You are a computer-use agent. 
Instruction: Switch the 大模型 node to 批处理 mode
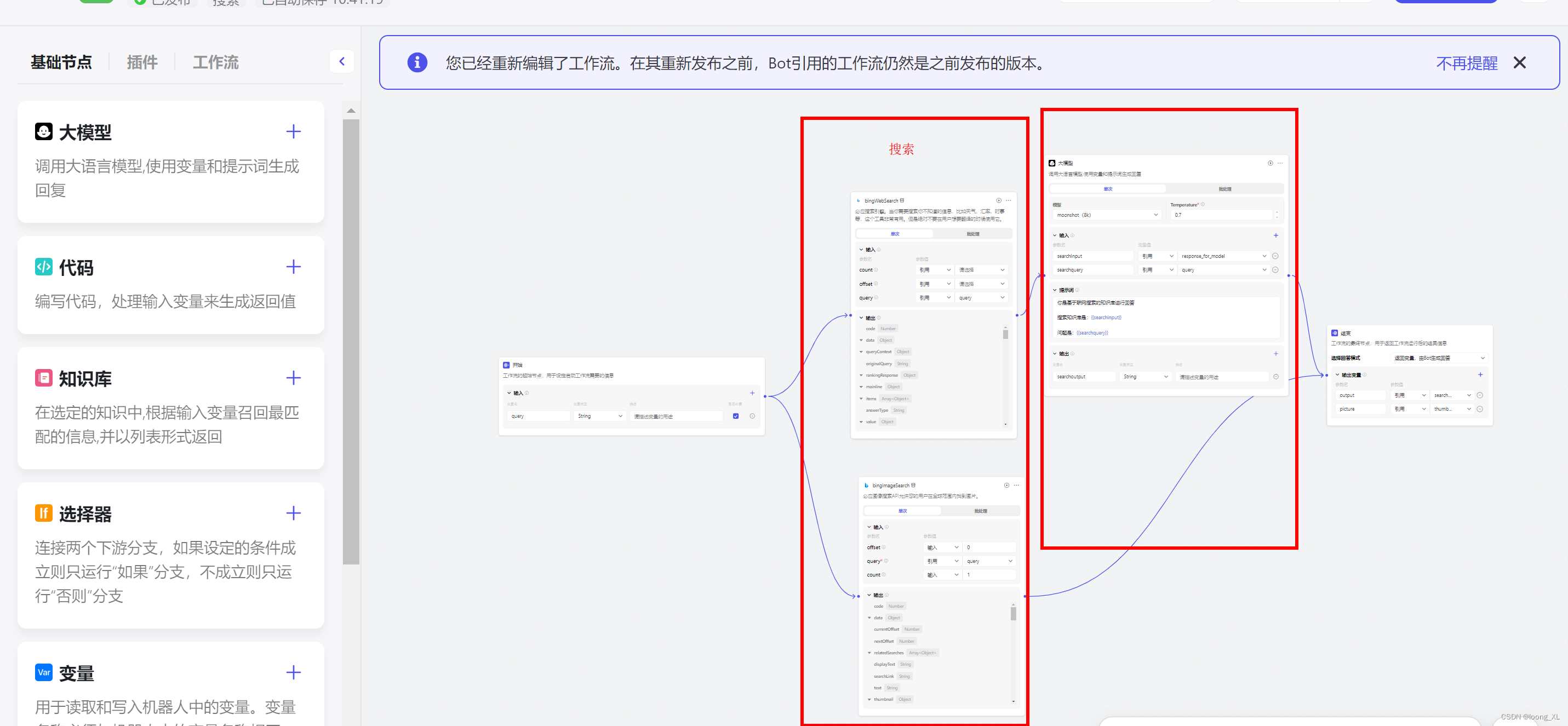1224,189
